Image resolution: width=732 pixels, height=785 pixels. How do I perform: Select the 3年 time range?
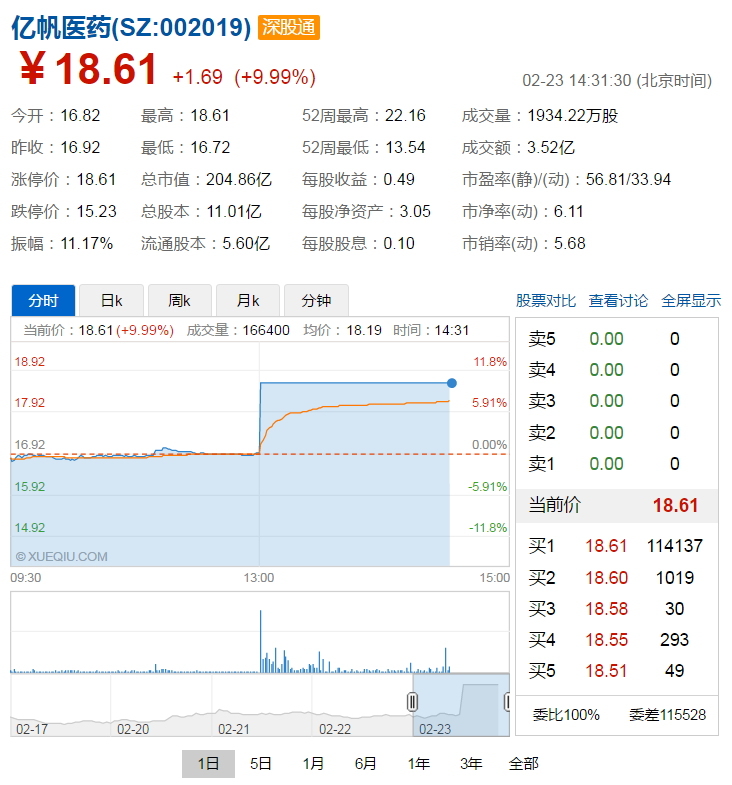(471, 763)
